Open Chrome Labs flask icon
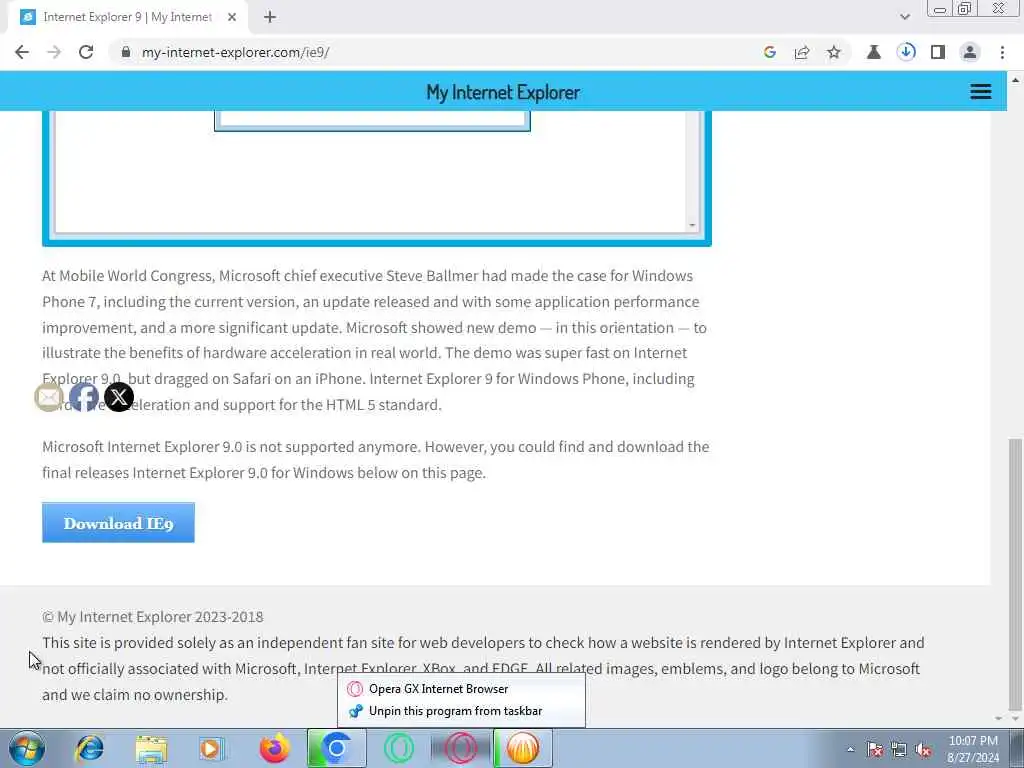Viewport: 1024px width, 768px height. (x=874, y=52)
